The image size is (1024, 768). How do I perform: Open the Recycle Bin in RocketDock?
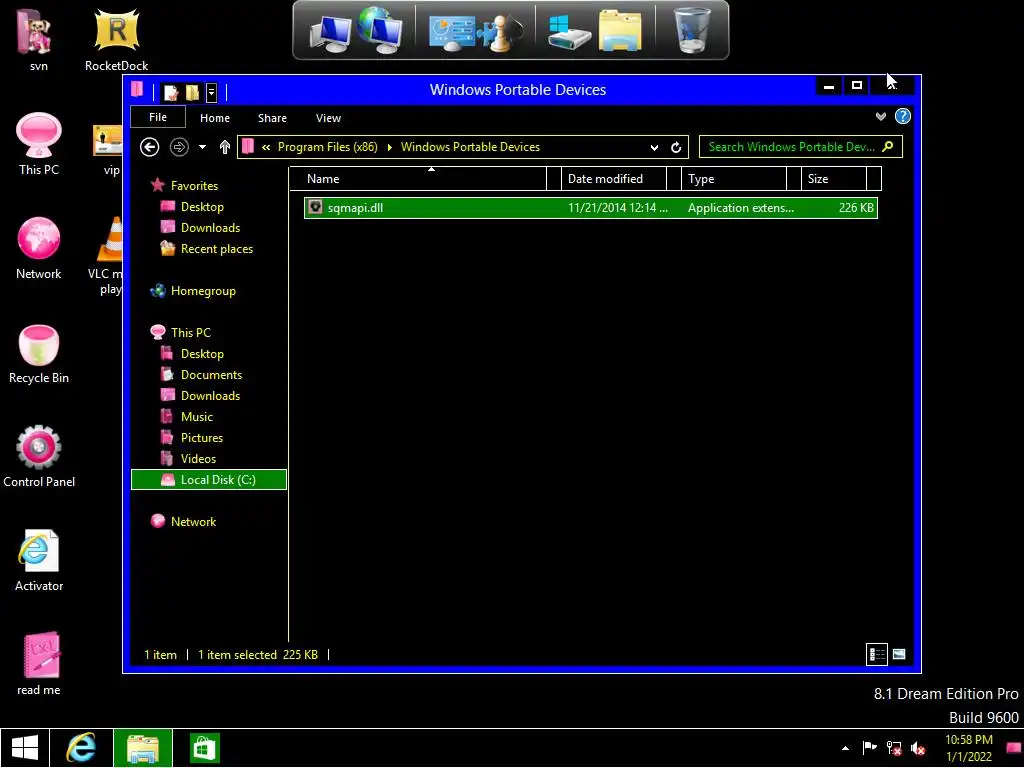(x=692, y=30)
